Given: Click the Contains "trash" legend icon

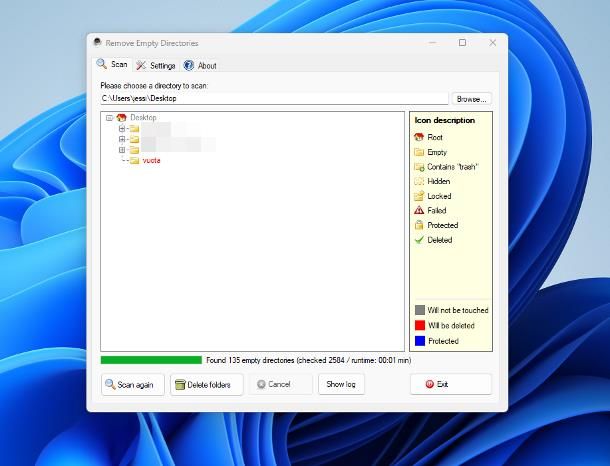Looking at the screenshot, I should click(419, 166).
